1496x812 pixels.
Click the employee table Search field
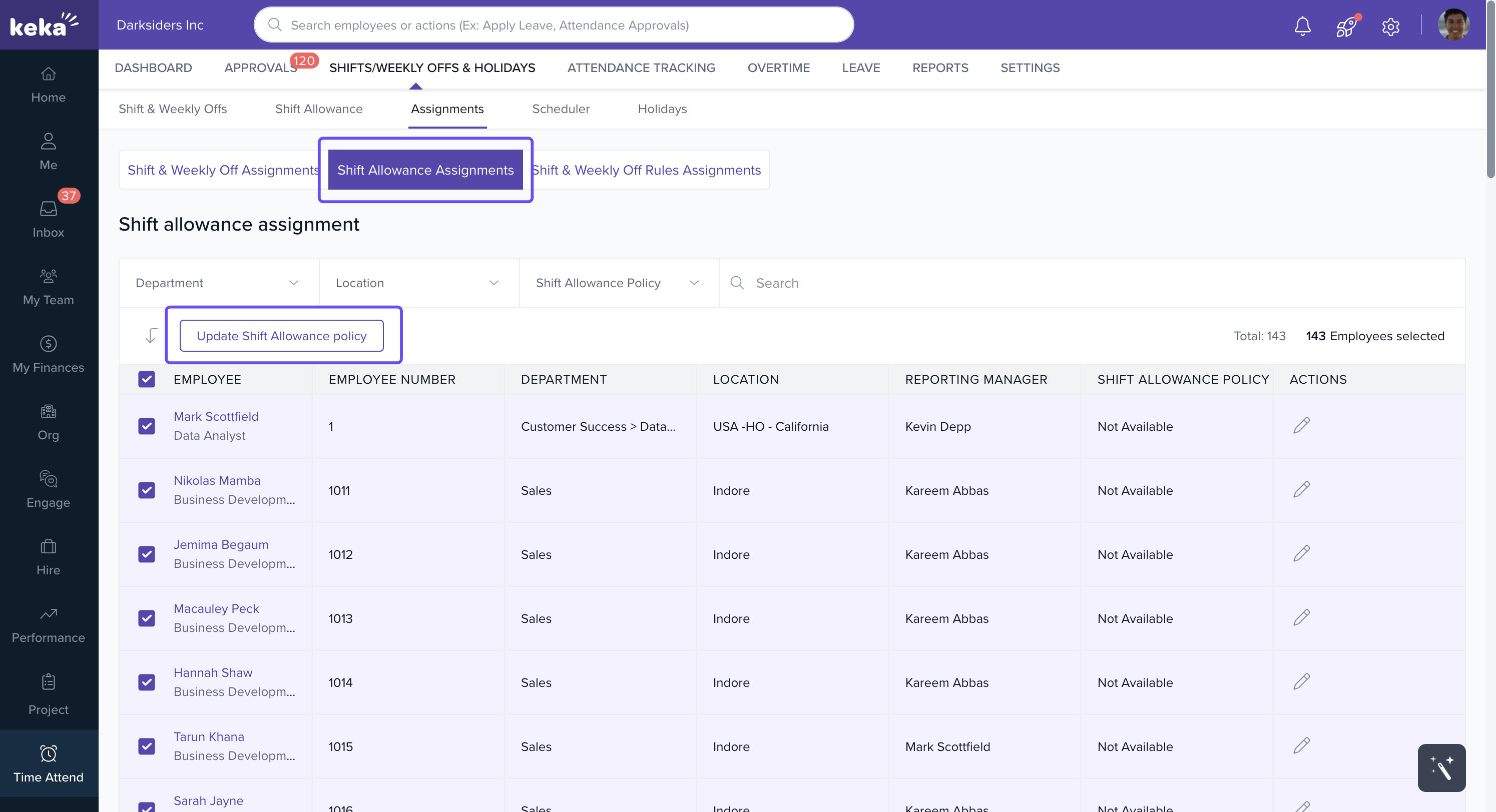pos(1092,283)
